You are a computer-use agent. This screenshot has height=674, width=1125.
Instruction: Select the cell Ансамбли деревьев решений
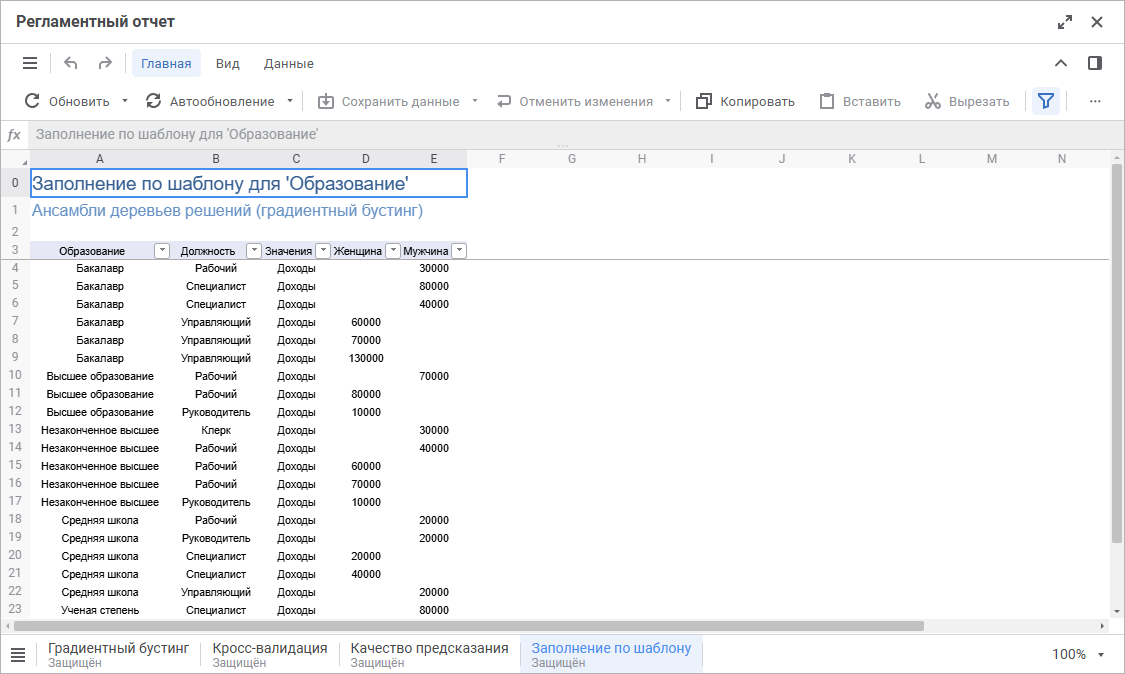pos(249,210)
